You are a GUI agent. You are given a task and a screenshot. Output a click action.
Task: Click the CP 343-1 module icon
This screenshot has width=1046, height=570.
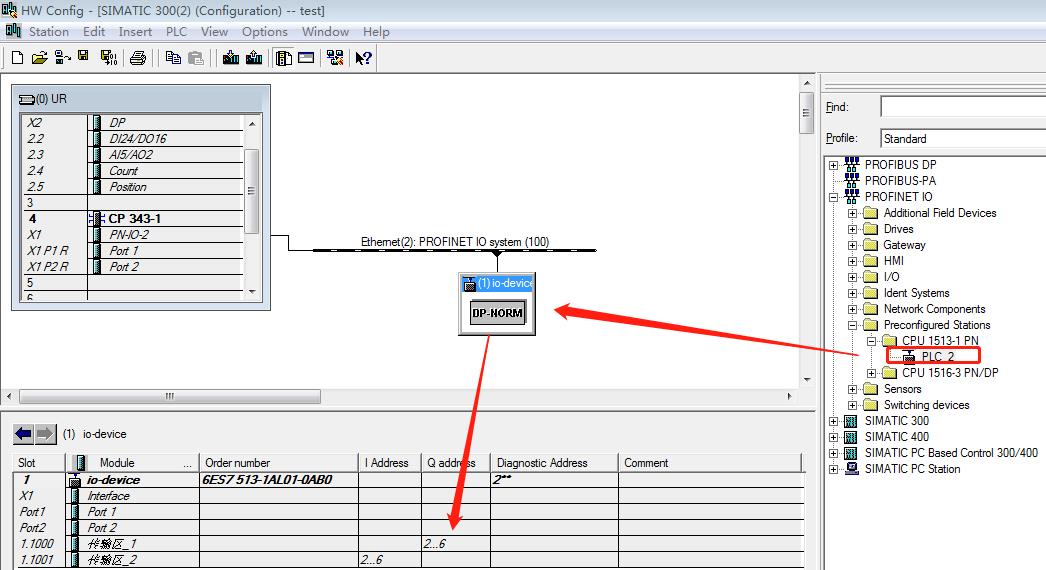96,218
